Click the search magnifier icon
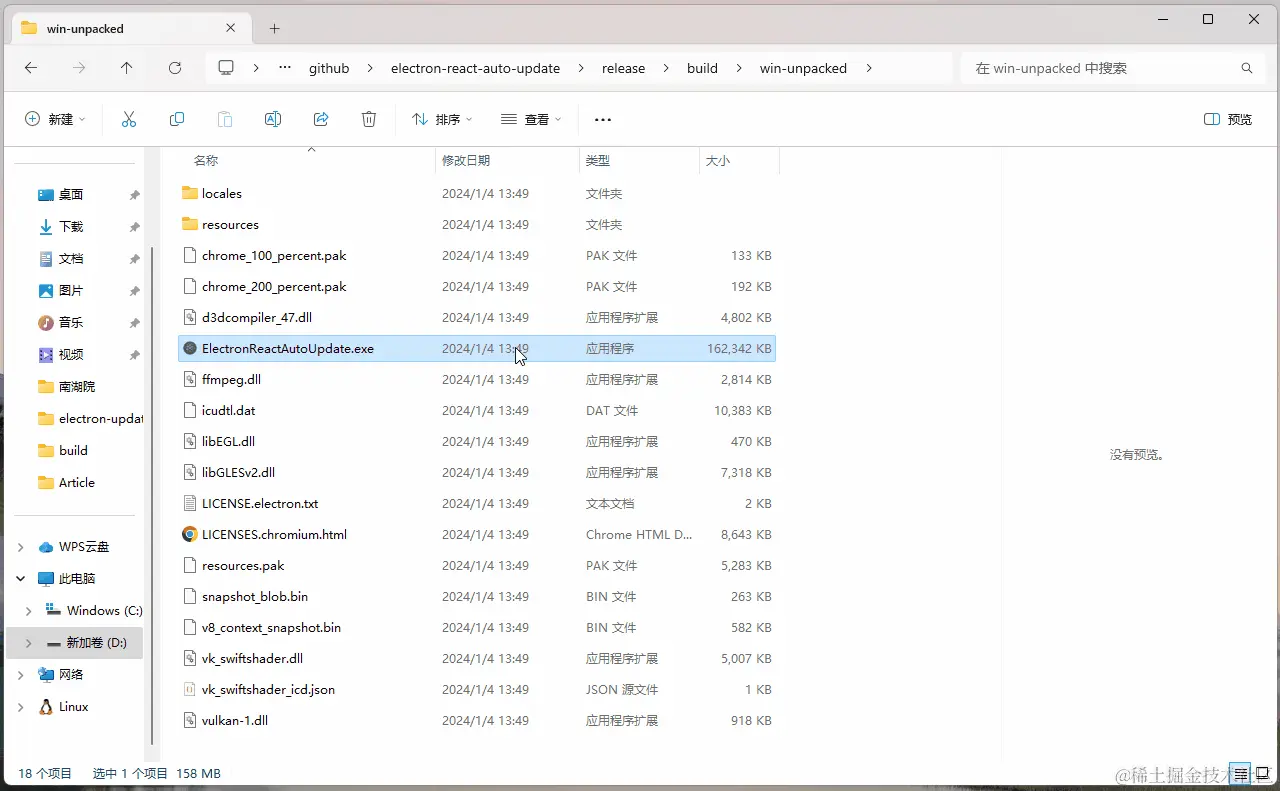The image size is (1280, 791). pyautogui.click(x=1247, y=68)
